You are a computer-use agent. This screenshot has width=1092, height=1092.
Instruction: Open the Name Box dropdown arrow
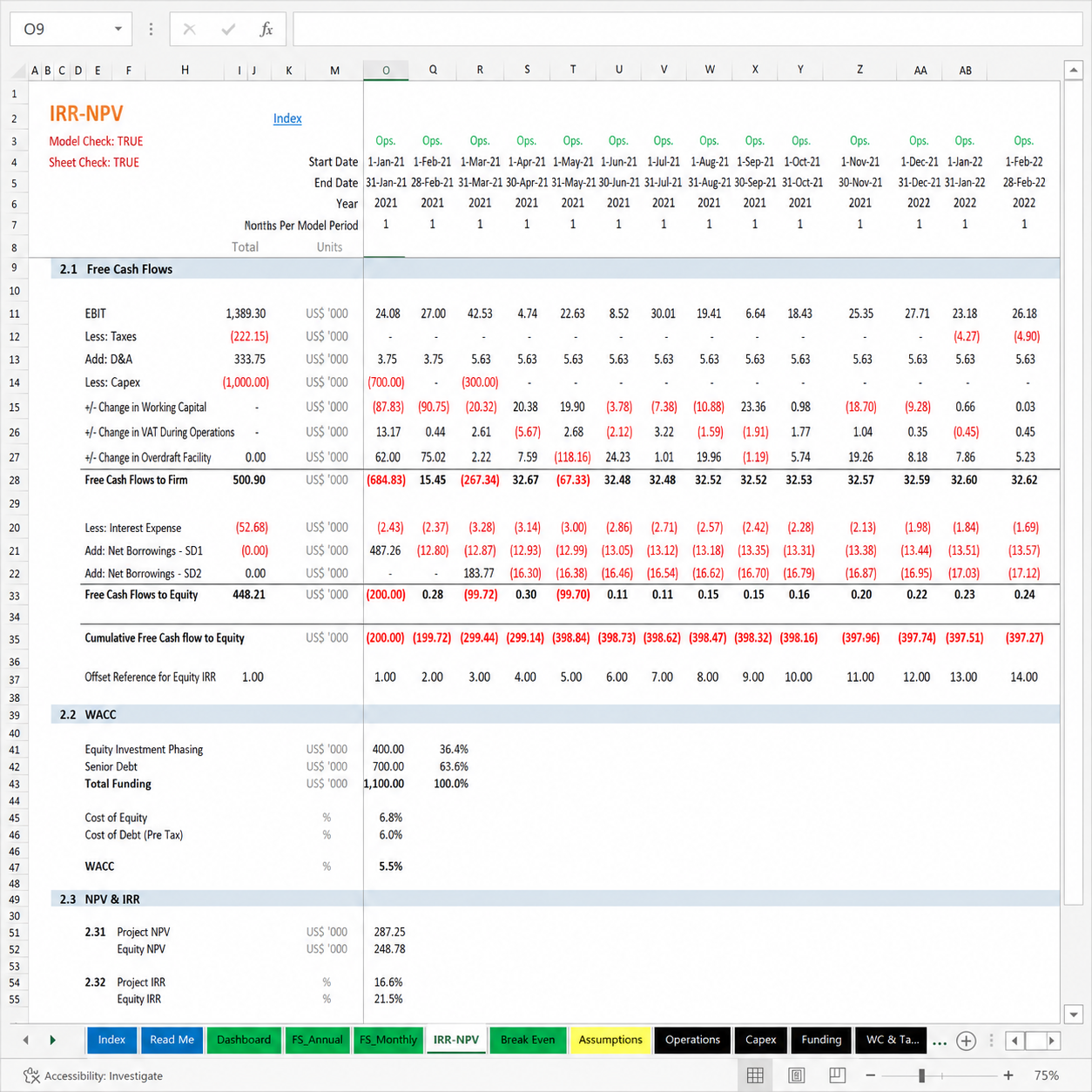(x=118, y=30)
